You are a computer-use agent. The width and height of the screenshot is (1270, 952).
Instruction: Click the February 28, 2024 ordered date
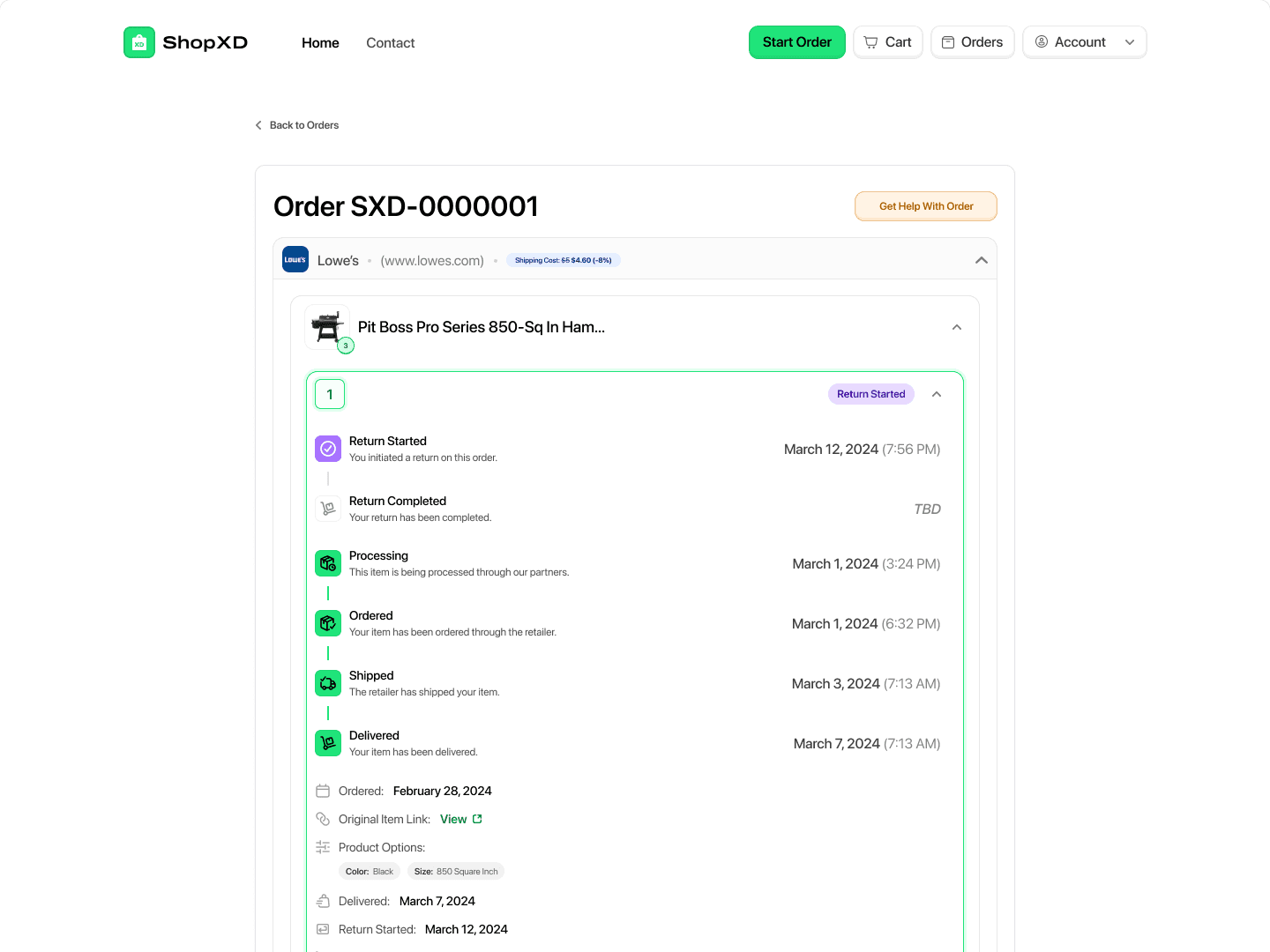(x=443, y=791)
